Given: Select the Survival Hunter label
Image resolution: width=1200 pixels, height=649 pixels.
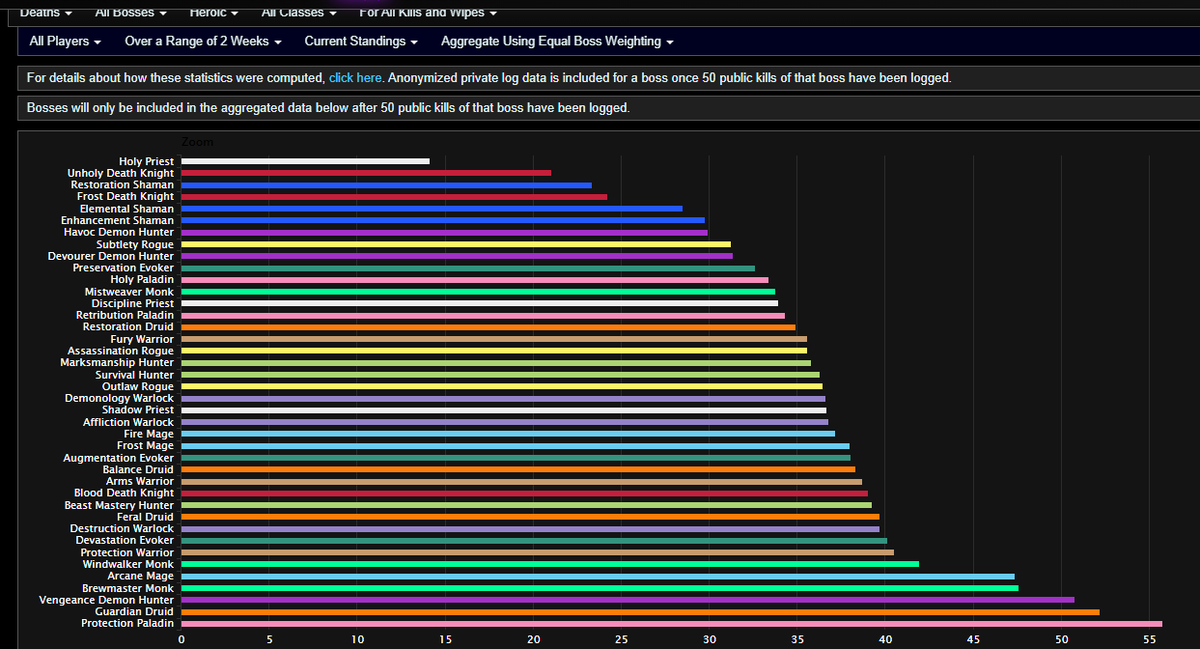Looking at the screenshot, I should click(x=135, y=375).
